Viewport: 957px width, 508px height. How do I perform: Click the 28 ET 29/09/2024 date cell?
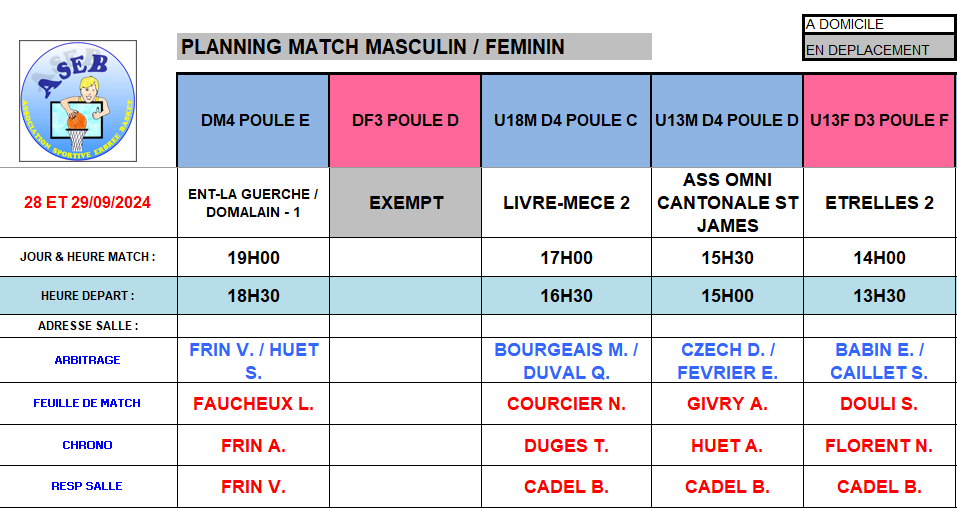point(88,203)
